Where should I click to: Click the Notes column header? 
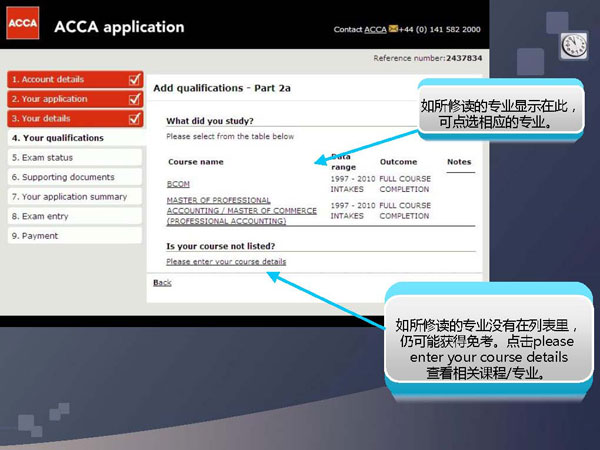click(458, 161)
